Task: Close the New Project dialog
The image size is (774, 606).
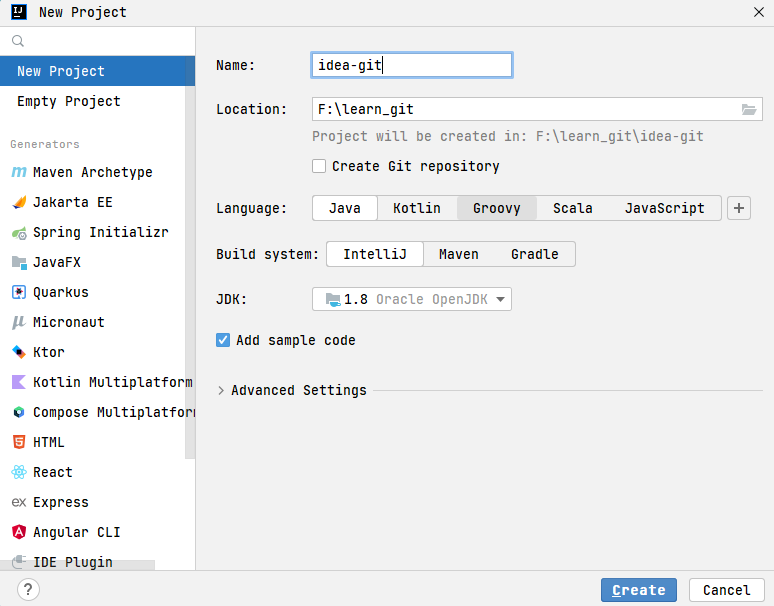Action: (759, 12)
